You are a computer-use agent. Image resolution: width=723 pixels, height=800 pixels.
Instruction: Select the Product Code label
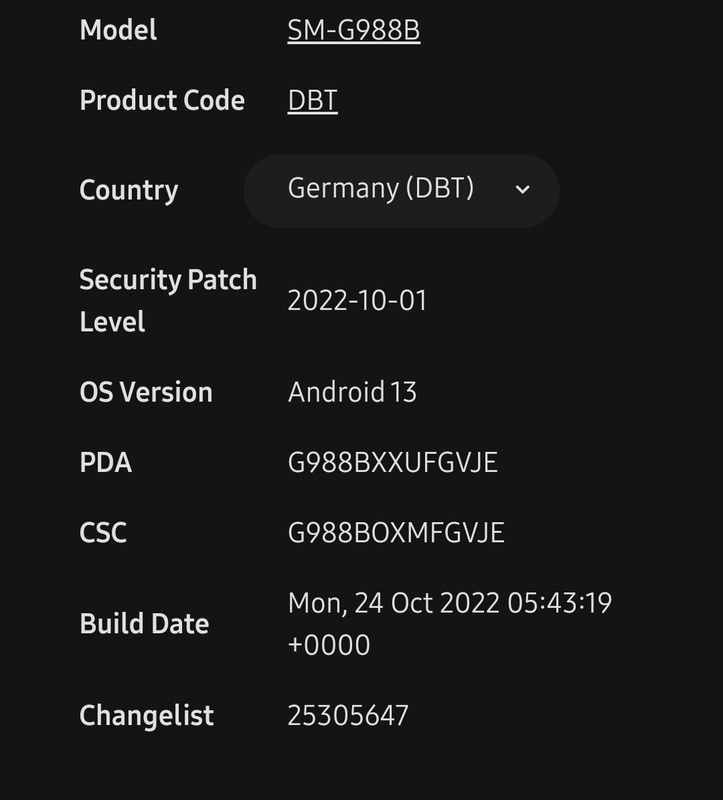(162, 101)
